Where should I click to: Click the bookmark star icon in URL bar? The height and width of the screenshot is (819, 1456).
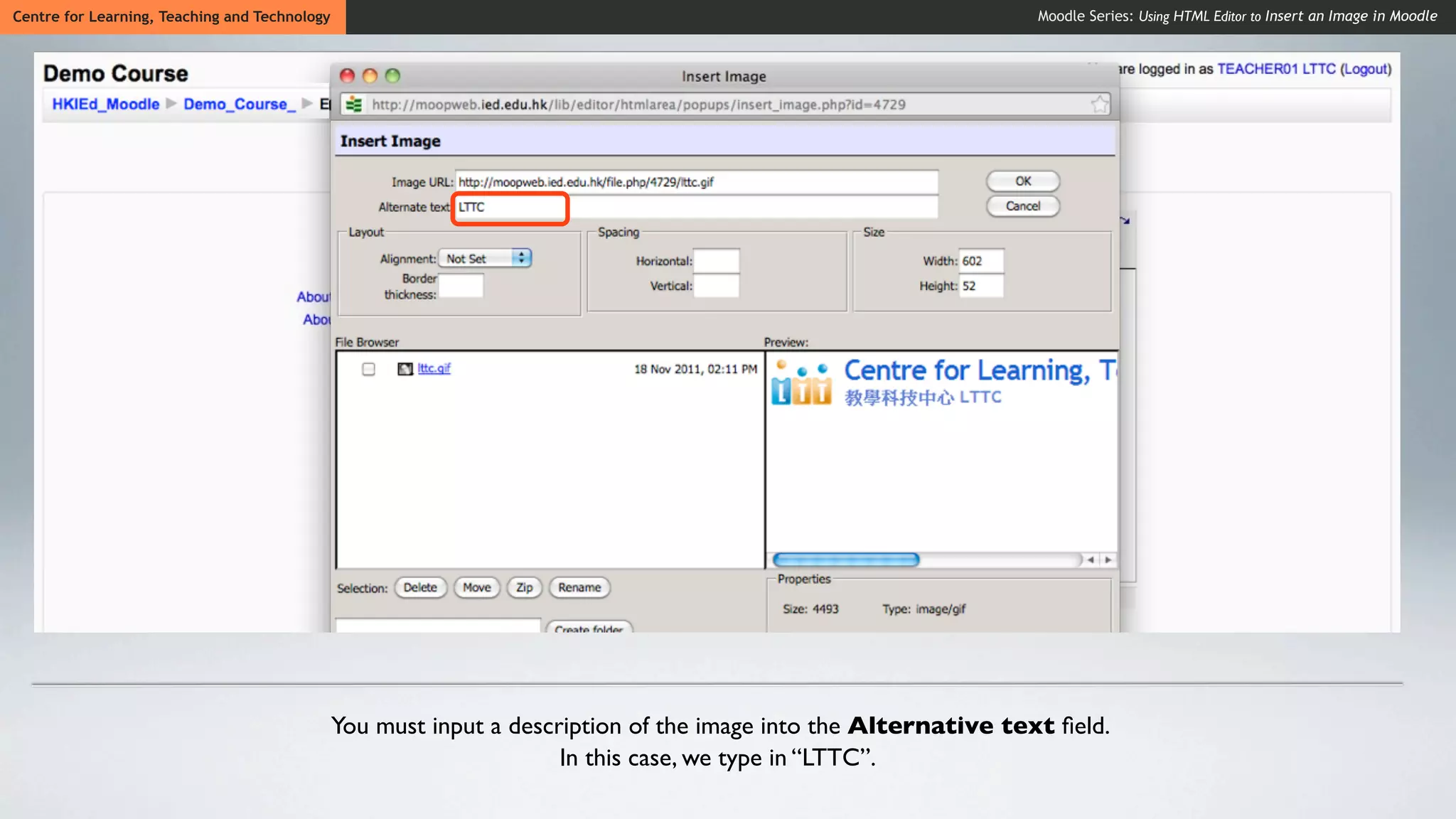[1099, 105]
